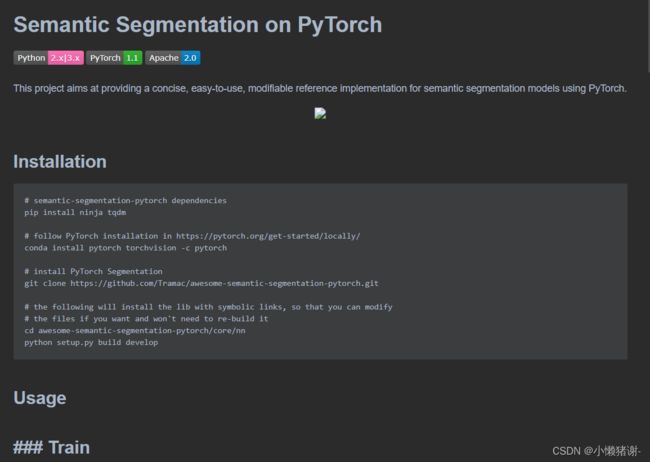This screenshot has height=462, width=650.
Task: Click the Installation section heading
Action: [60, 162]
